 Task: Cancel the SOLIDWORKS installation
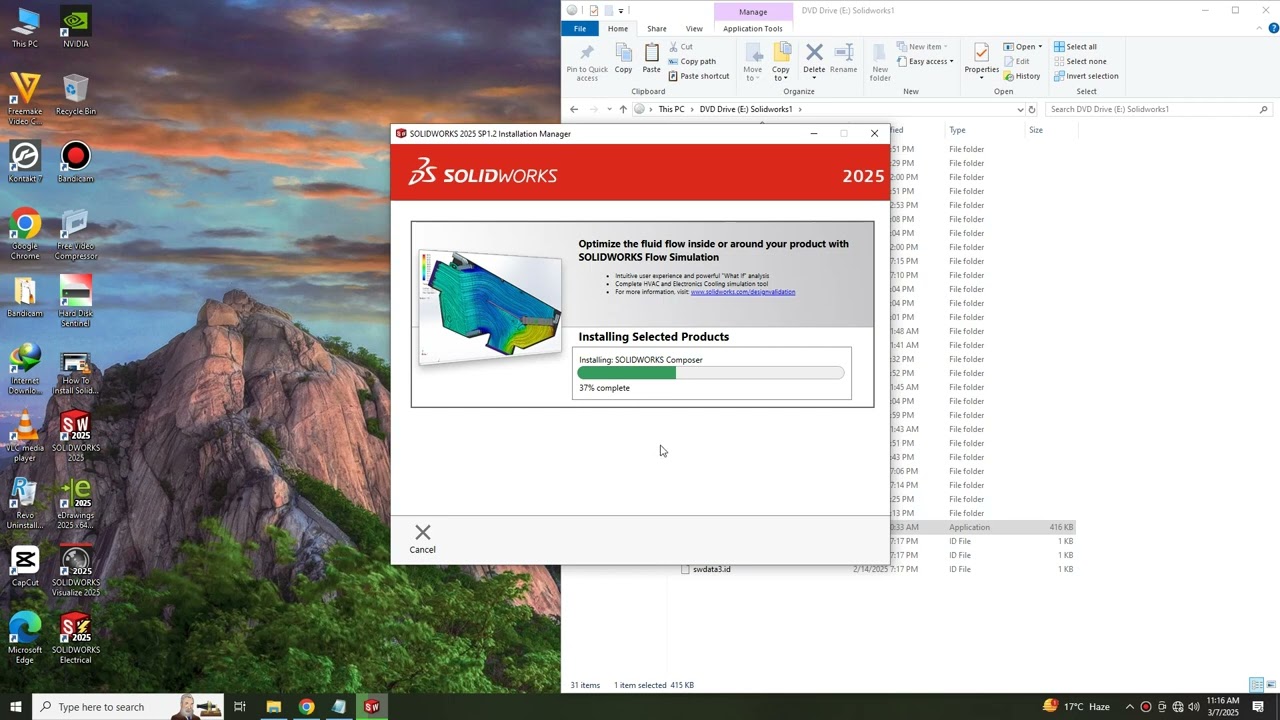[422, 538]
